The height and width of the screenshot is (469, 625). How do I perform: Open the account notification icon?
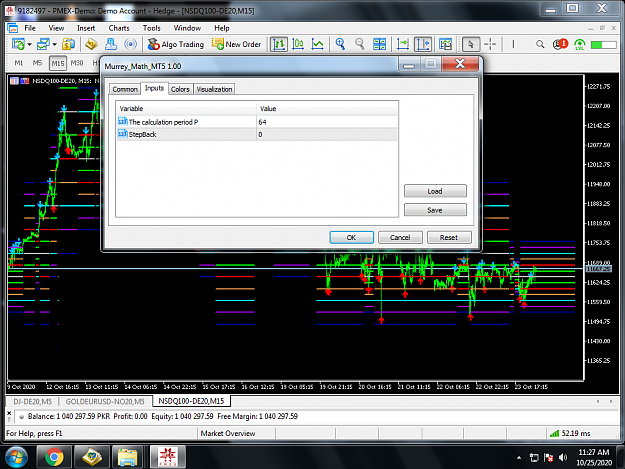click(x=560, y=44)
